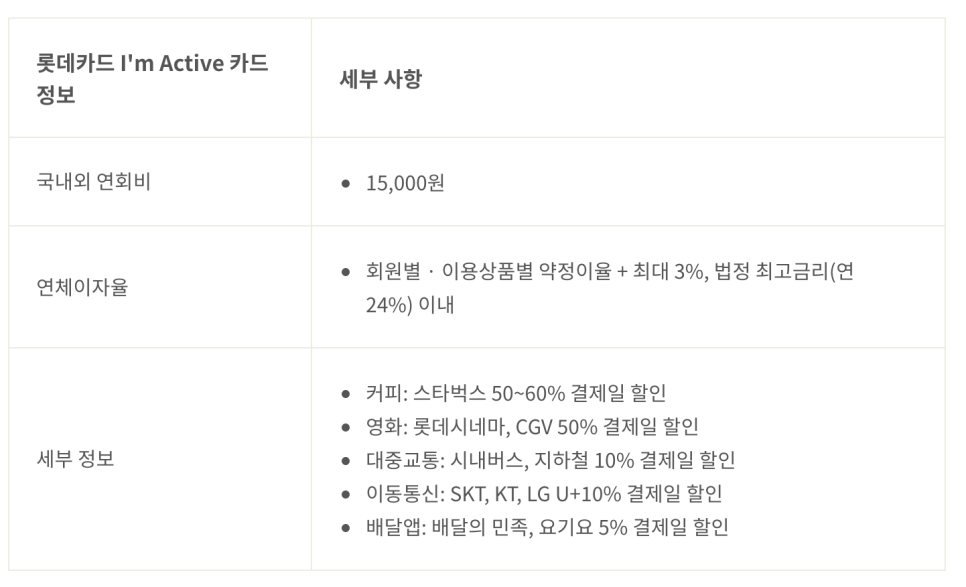
Task: Click the bullet beside 대중교통 benefit
Action: [x=346, y=461]
